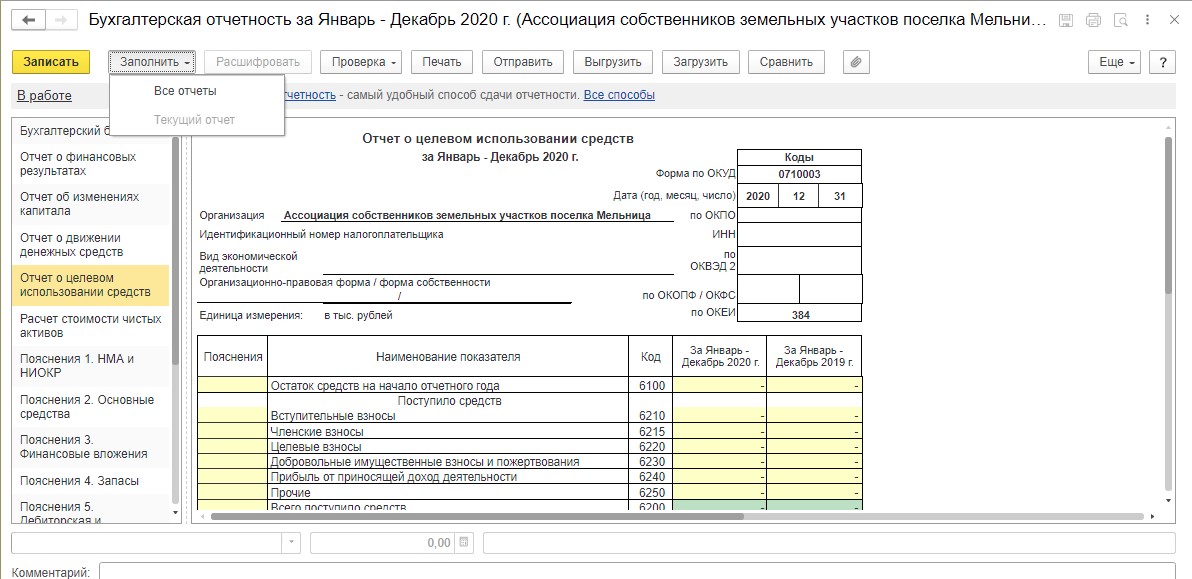Click the Расшифровать button

[258, 62]
